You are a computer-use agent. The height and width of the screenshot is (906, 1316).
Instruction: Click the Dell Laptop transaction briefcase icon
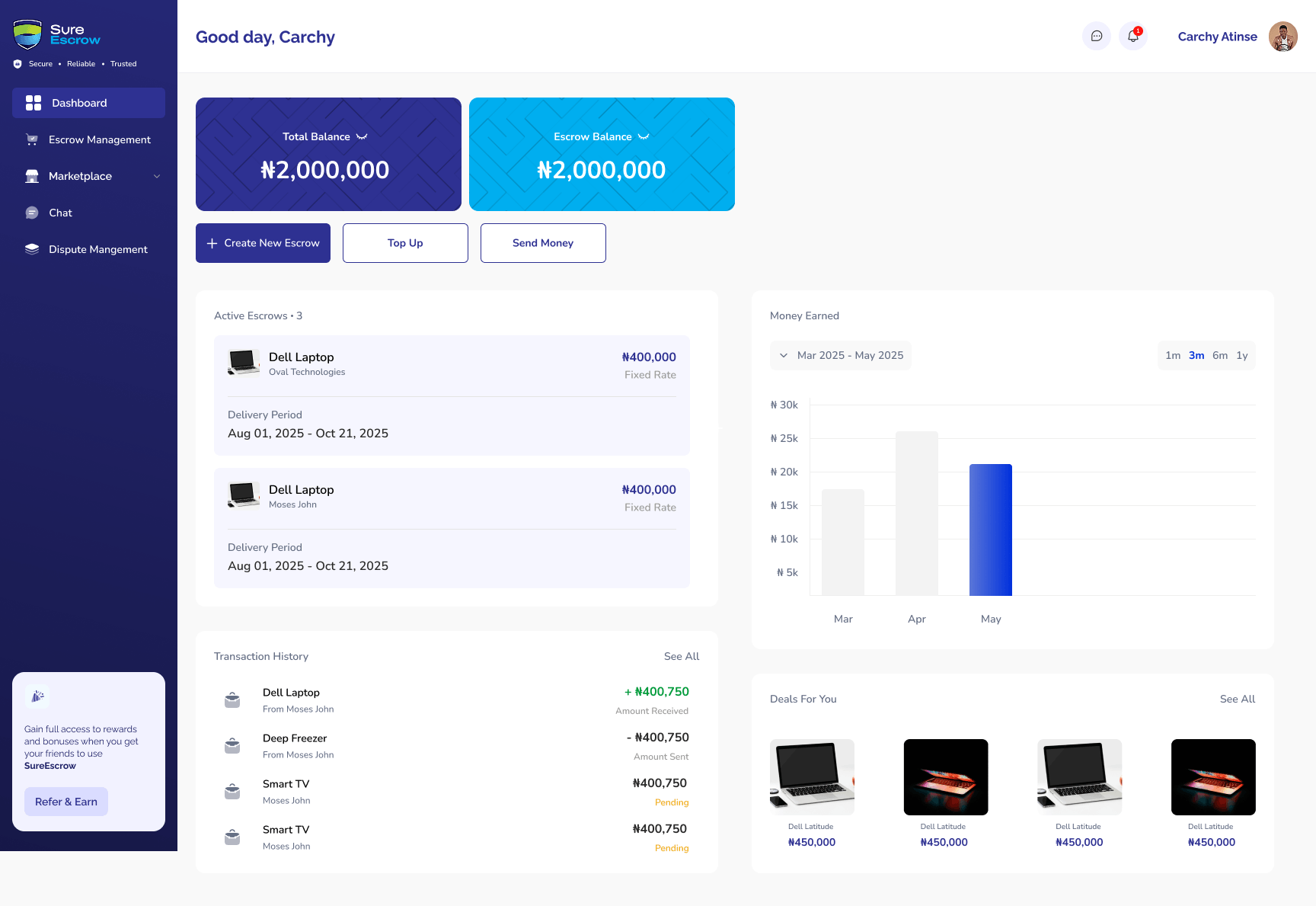[x=232, y=700]
